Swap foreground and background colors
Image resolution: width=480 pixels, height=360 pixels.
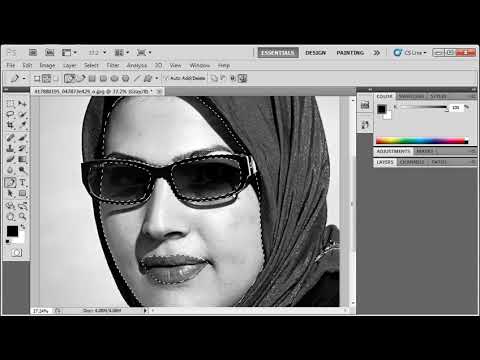(x=23, y=227)
